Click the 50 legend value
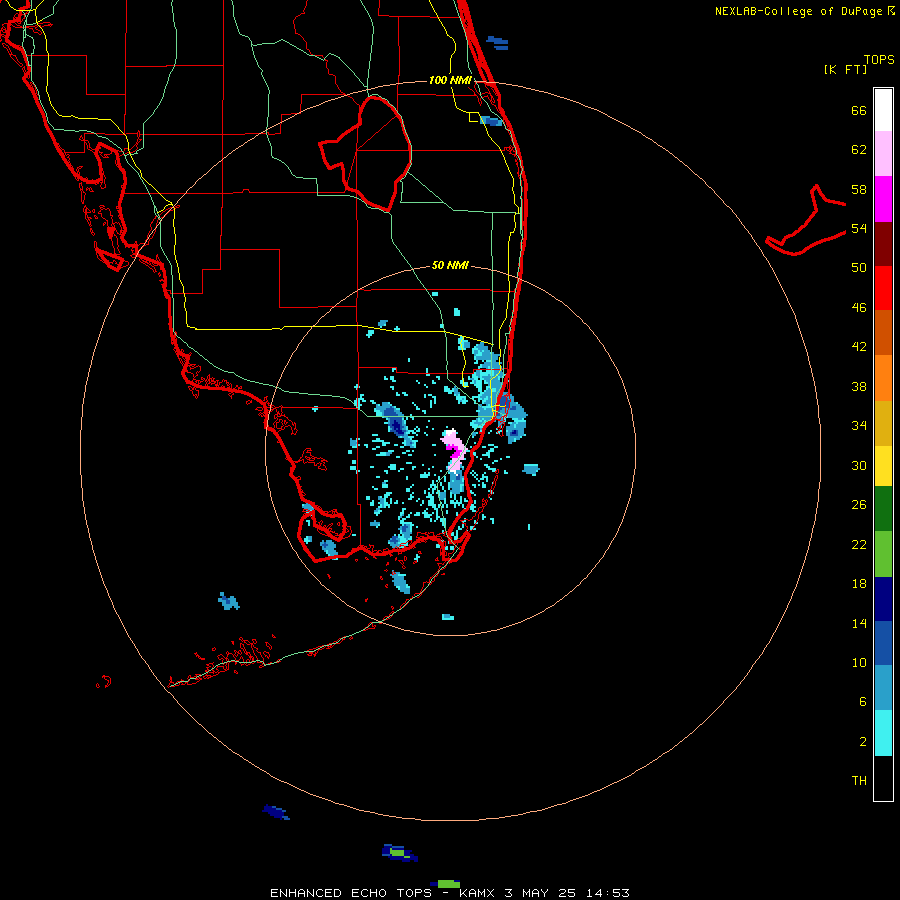This screenshot has height=900, width=900. [859, 268]
